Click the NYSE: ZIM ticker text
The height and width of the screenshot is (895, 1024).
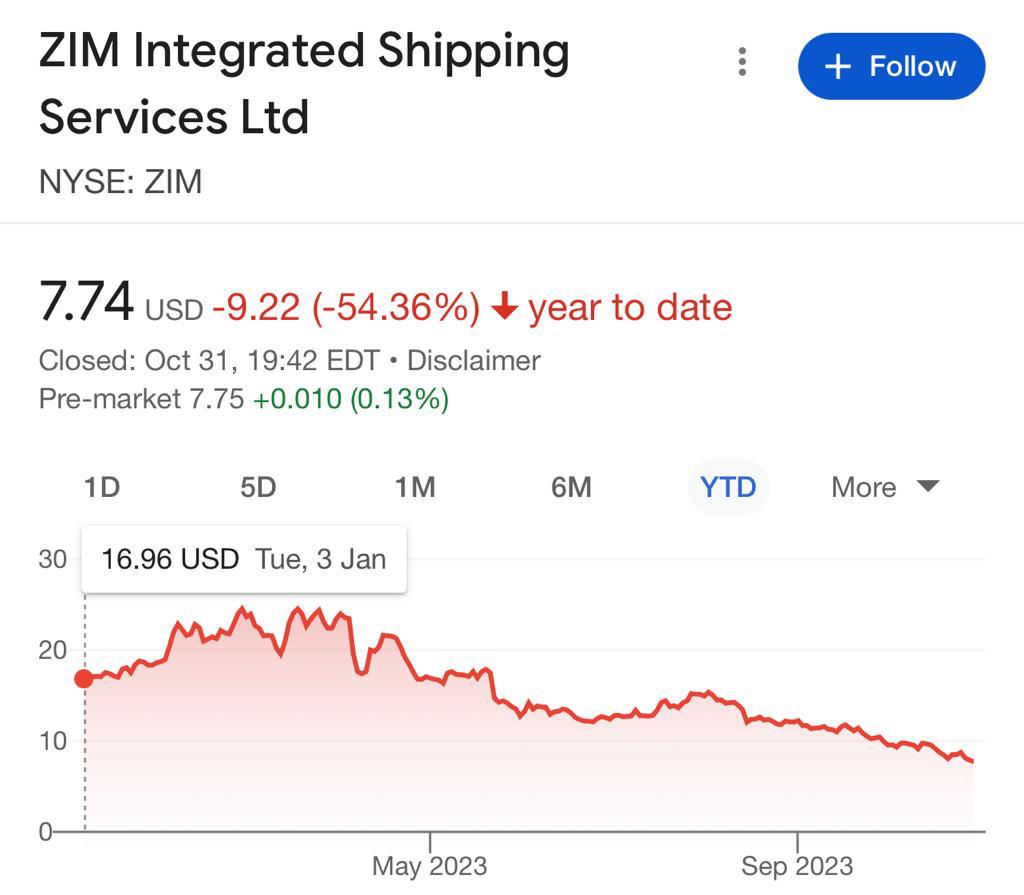point(120,182)
